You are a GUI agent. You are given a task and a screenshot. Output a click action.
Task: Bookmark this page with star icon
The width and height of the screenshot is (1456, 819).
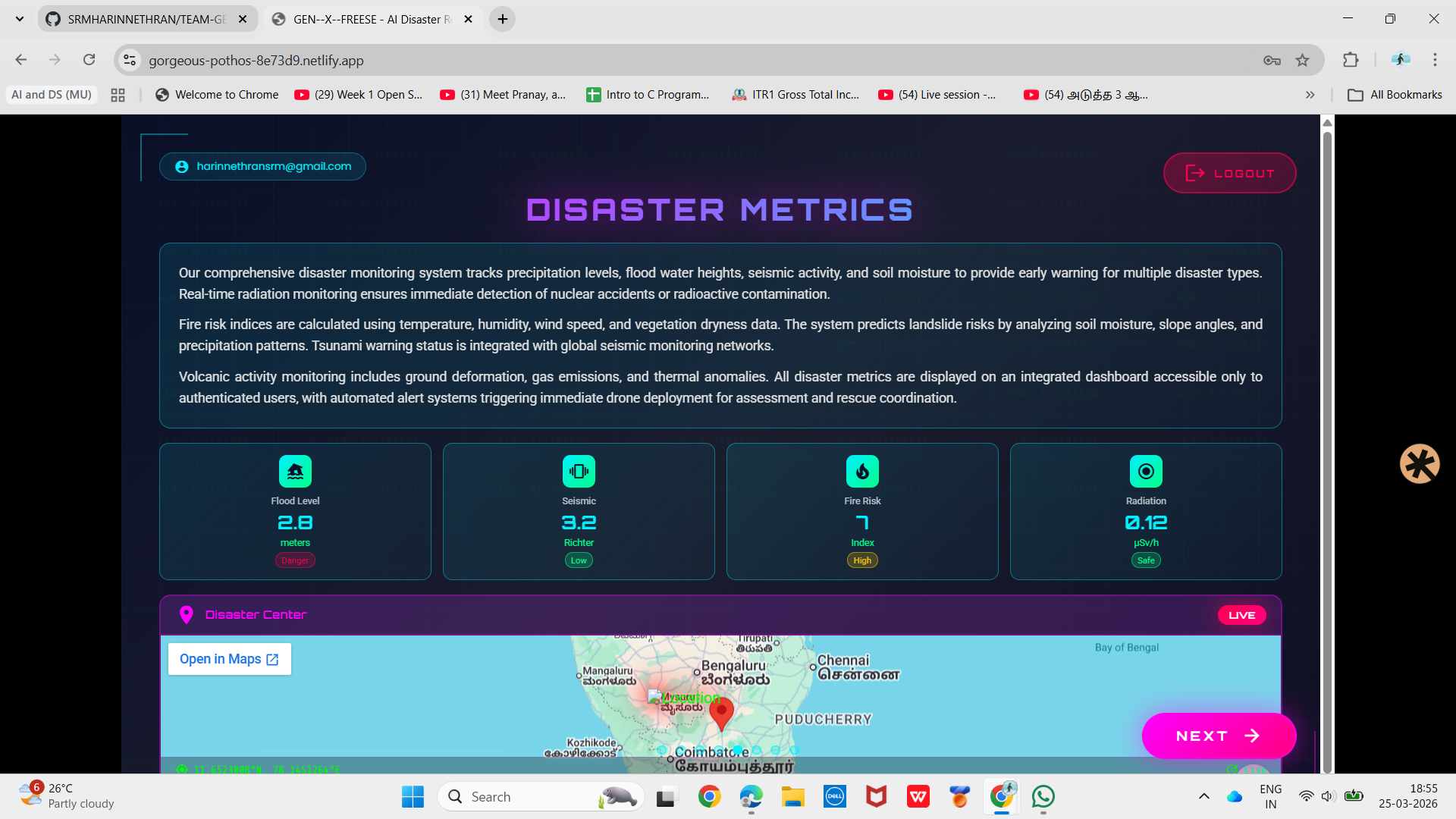1302,60
